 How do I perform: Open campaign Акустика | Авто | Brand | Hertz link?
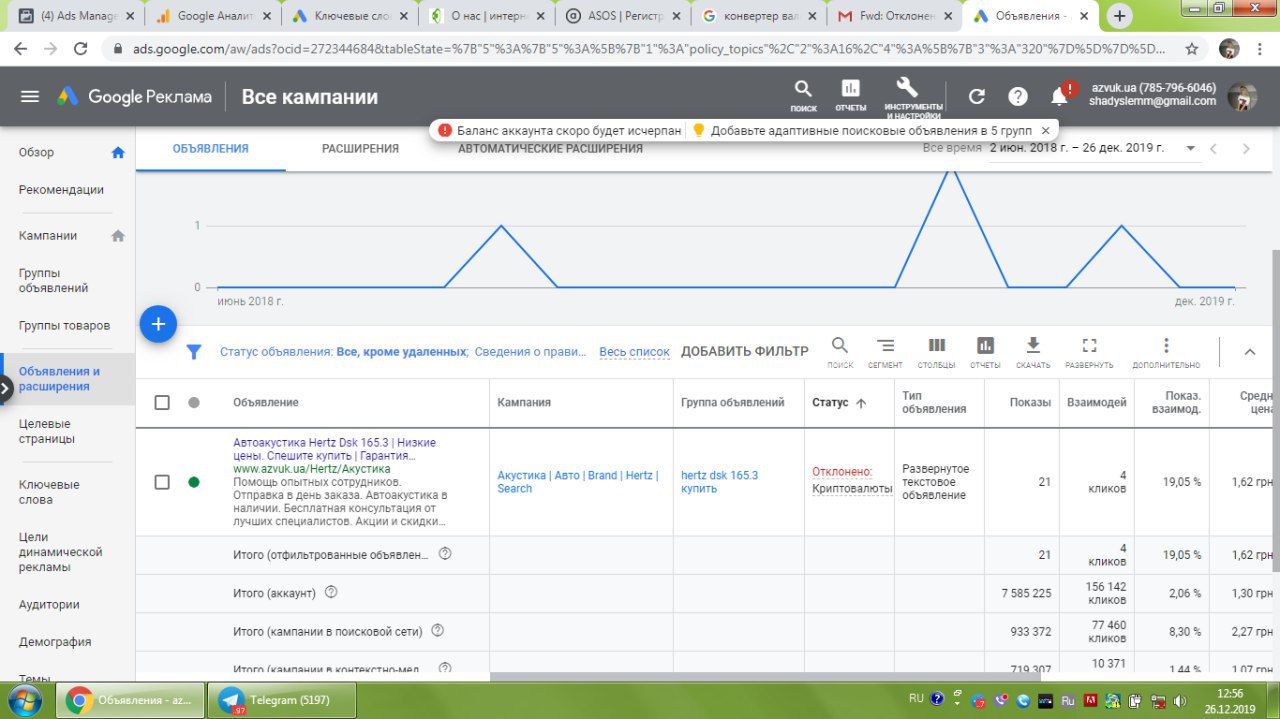578,482
